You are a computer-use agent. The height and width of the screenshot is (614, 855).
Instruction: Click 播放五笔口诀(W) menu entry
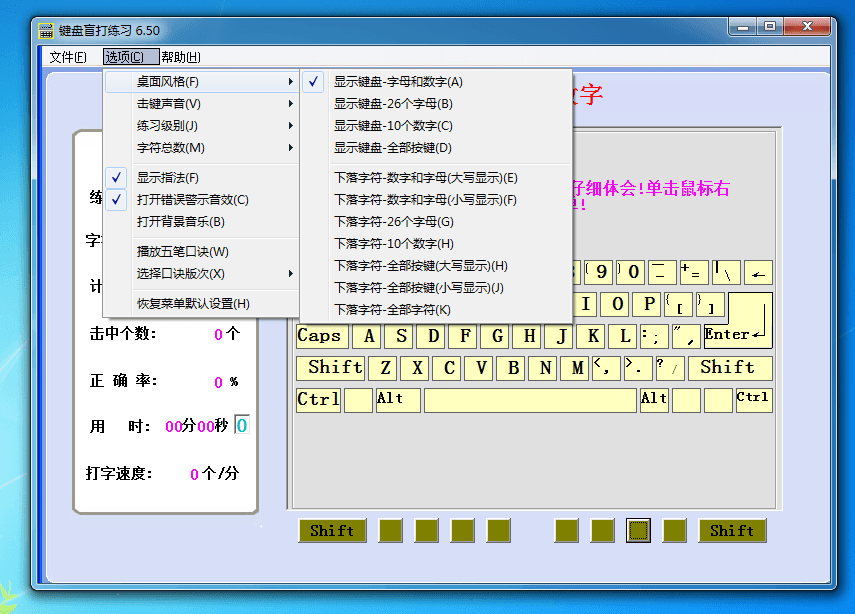tap(182, 252)
